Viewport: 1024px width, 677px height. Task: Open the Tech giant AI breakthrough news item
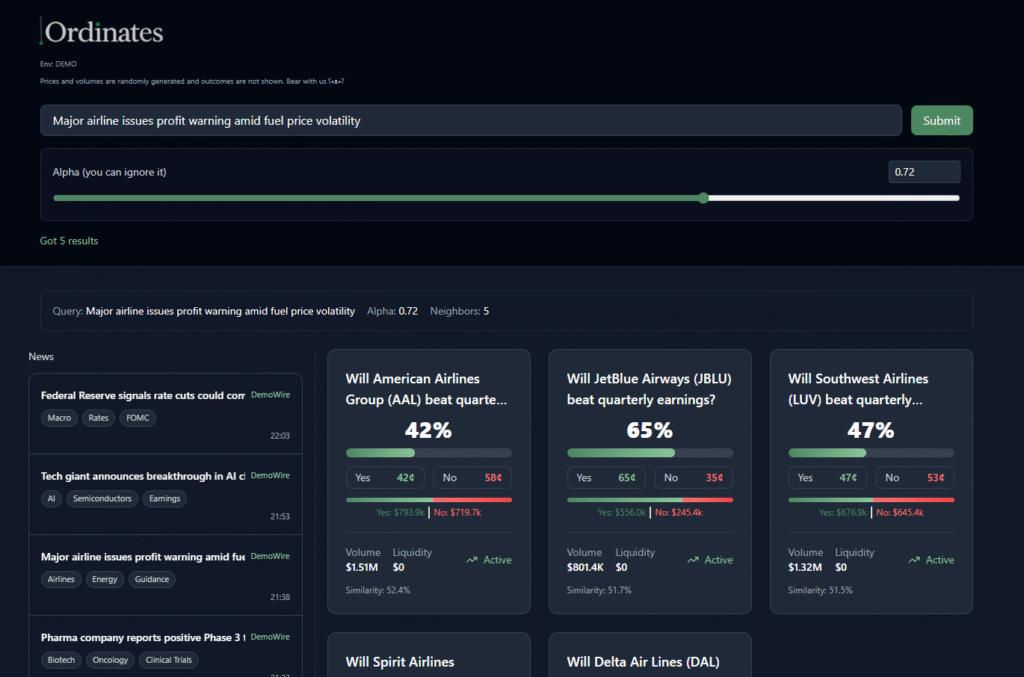click(143, 476)
